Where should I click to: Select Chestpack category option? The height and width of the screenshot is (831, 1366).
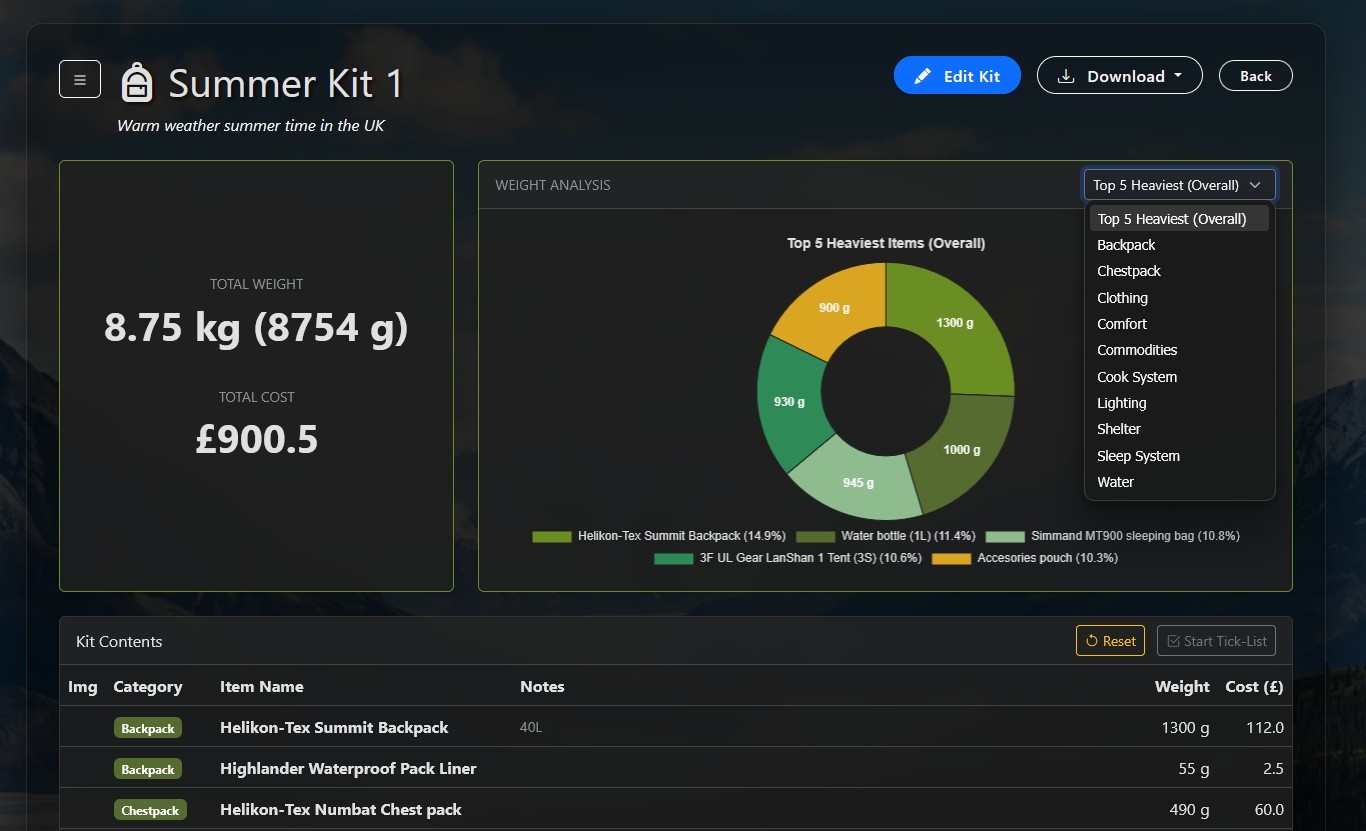pyautogui.click(x=1128, y=271)
